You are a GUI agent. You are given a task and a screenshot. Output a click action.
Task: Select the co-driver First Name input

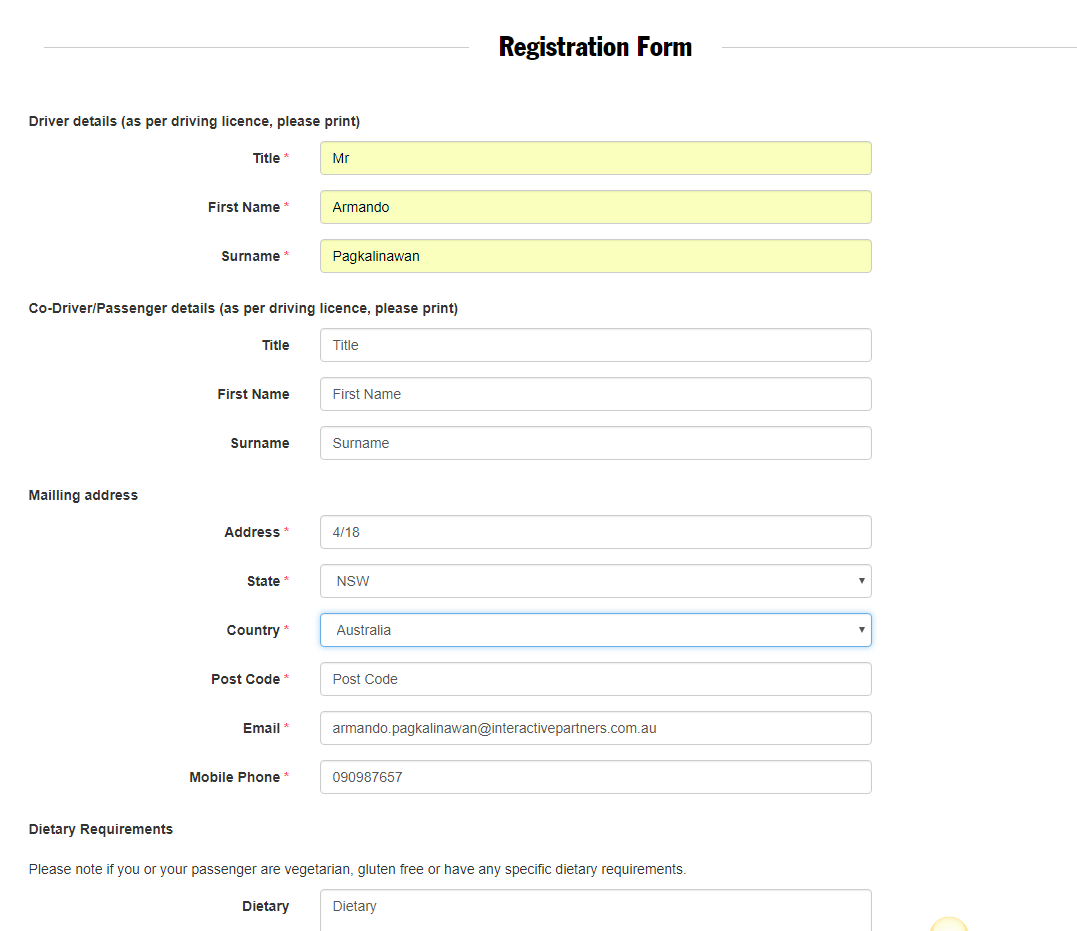[595, 394]
